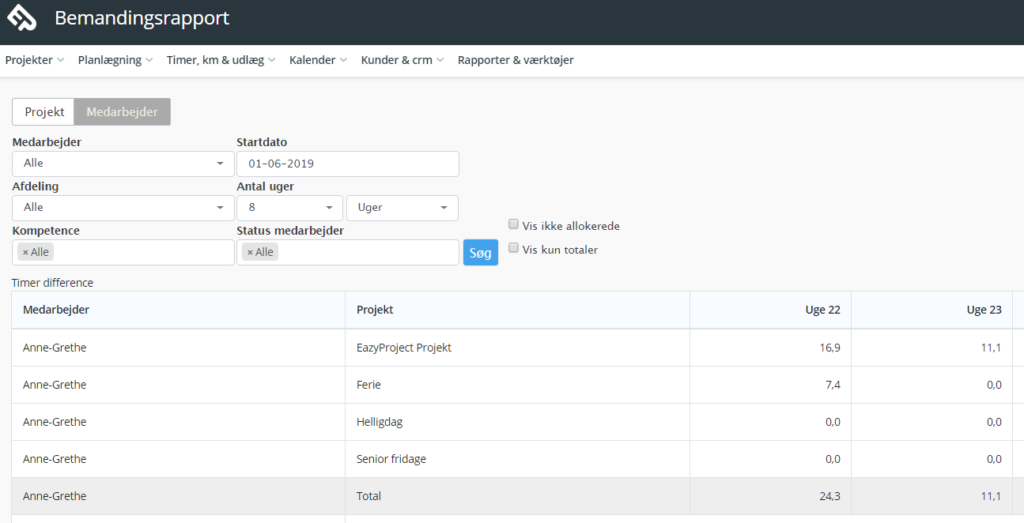1024x523 pixels.
Task: Click the 24,3 total for Uge 22
Action: click(x=830, y=496)
